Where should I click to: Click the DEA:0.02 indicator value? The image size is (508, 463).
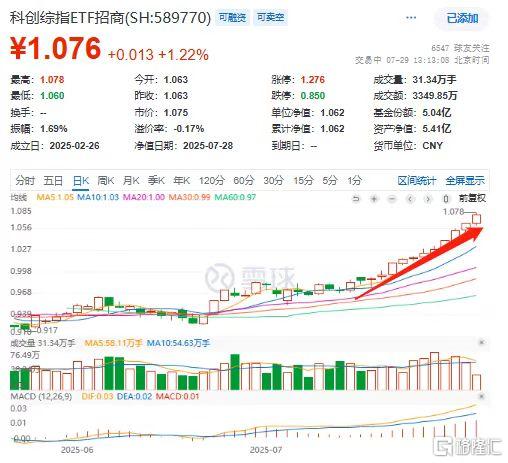point(134,397)
